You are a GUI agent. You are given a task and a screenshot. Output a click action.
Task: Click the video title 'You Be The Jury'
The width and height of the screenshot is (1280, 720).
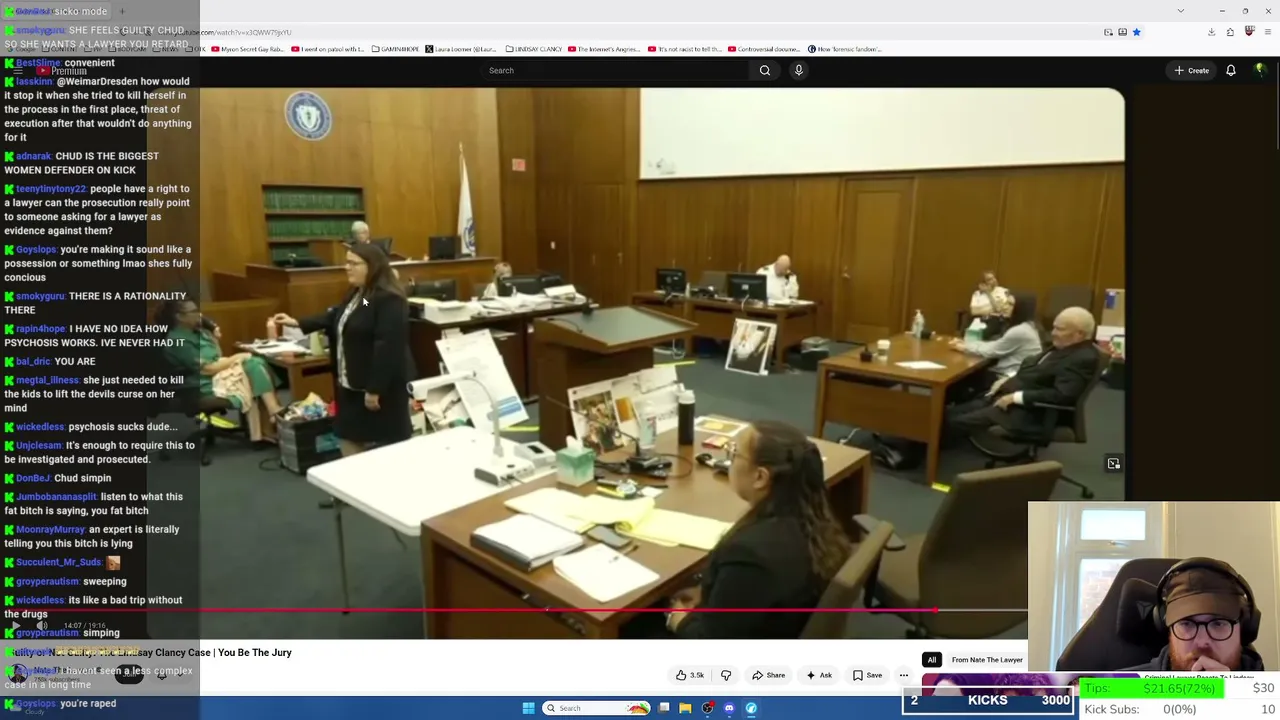click(255, 653)
